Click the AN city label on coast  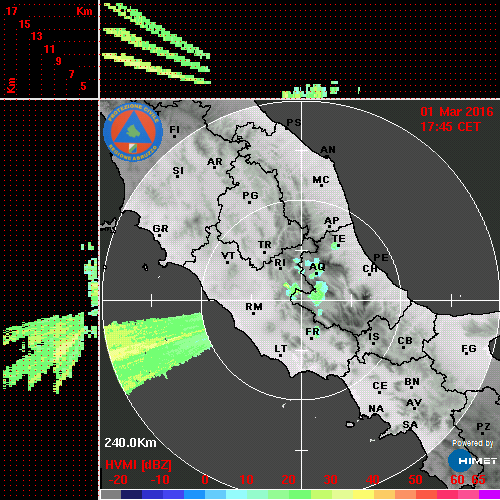328,150
